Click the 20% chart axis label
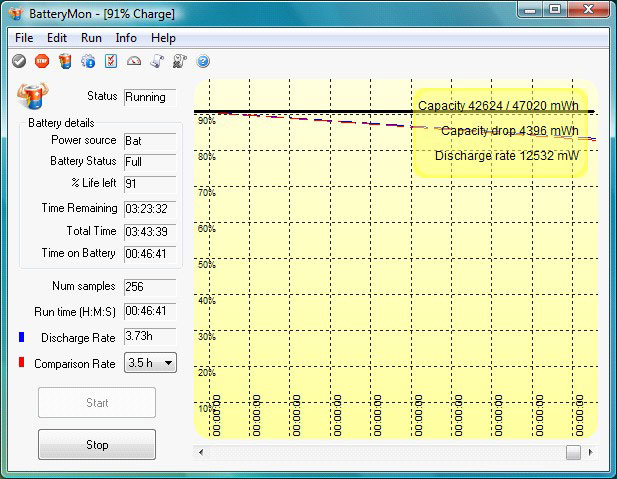The width and height of the screenshot is (617, 479). 207,372
